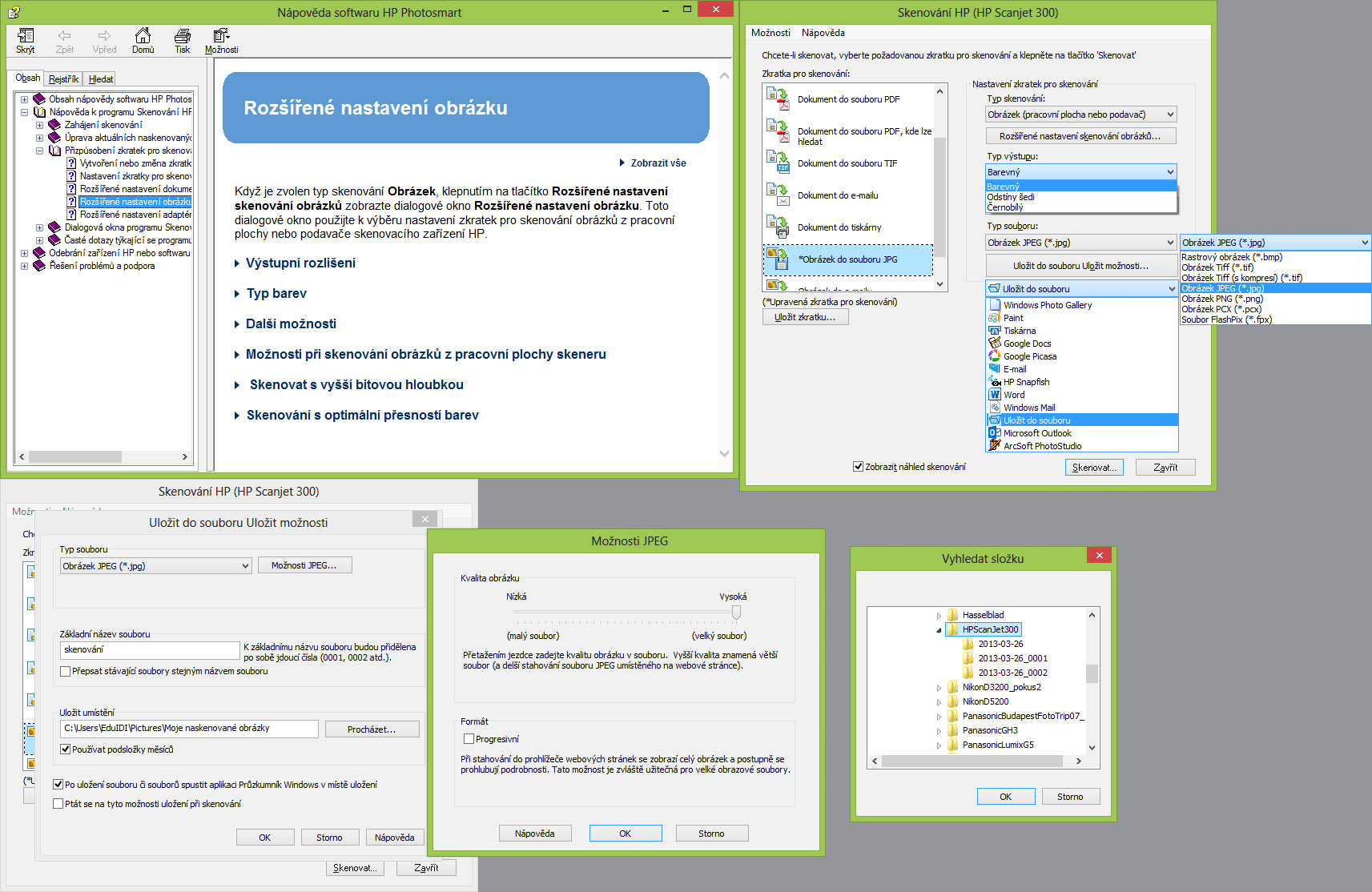This screenshot has height=892, width=1372.
Task: Click the Procházet browse button
Action: tap(372, 729)
